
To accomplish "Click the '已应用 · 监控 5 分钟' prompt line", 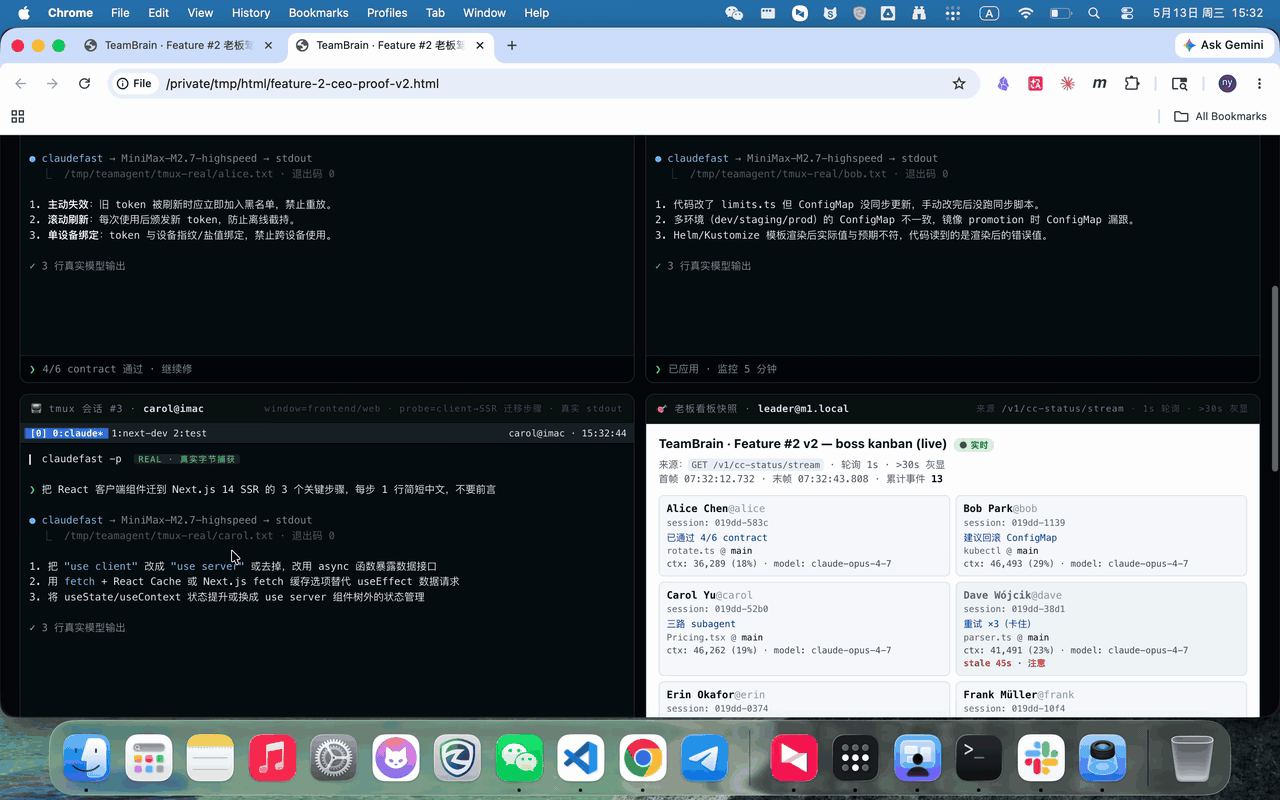I will tap(722, 368).
